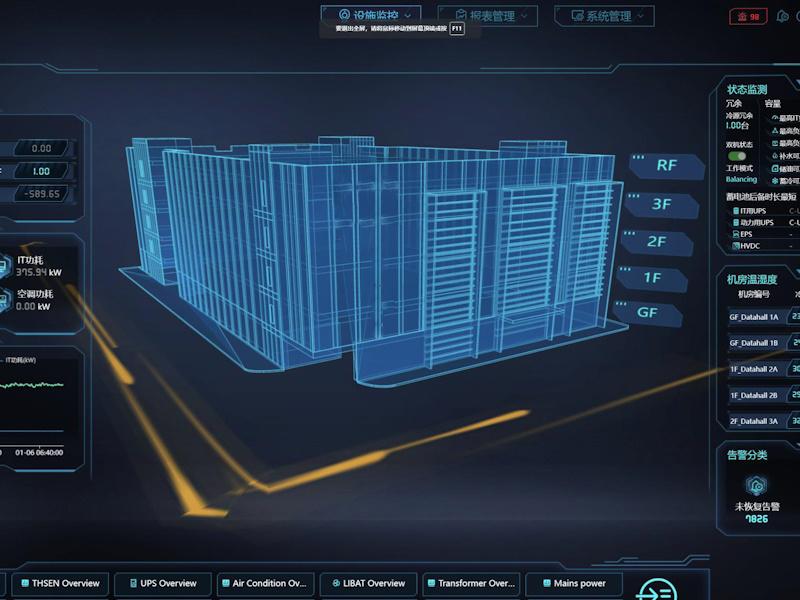Screen dimensions: 800x600
Task: Click the IT用UPS battery icon
Action: [736, 211]
